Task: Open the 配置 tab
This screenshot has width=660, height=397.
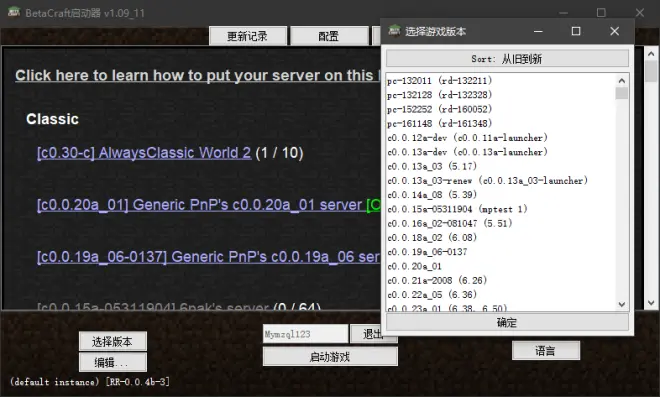Action: pyautogui.click(x=329, y=36)
